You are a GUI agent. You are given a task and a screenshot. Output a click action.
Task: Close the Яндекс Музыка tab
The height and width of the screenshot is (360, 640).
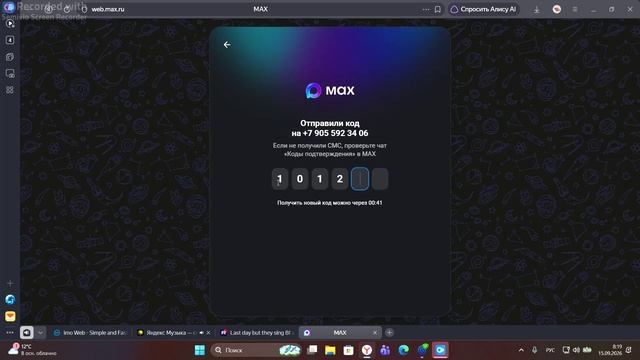208,333
